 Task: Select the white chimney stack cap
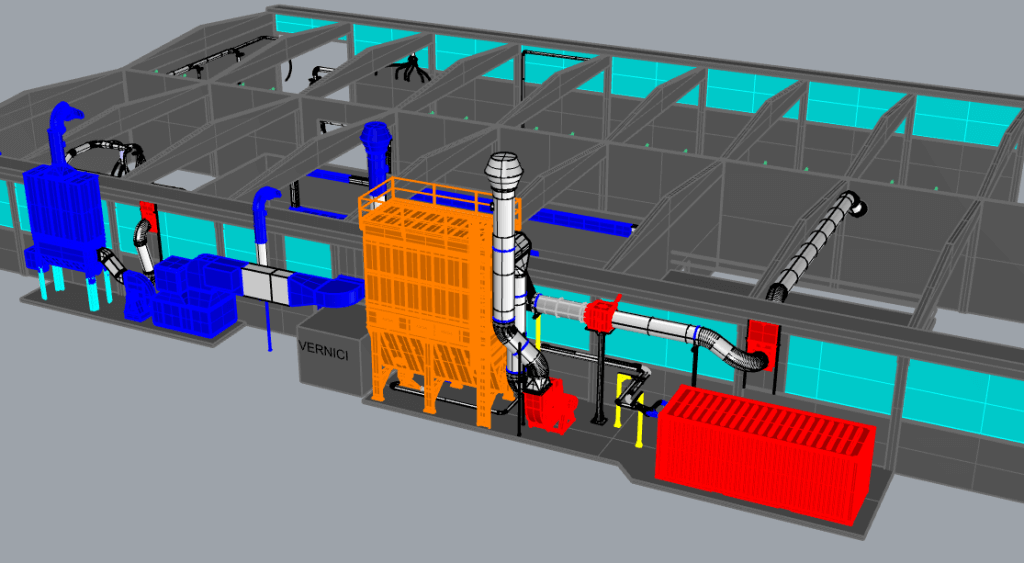pyautogui.click(x=505, y=173)
